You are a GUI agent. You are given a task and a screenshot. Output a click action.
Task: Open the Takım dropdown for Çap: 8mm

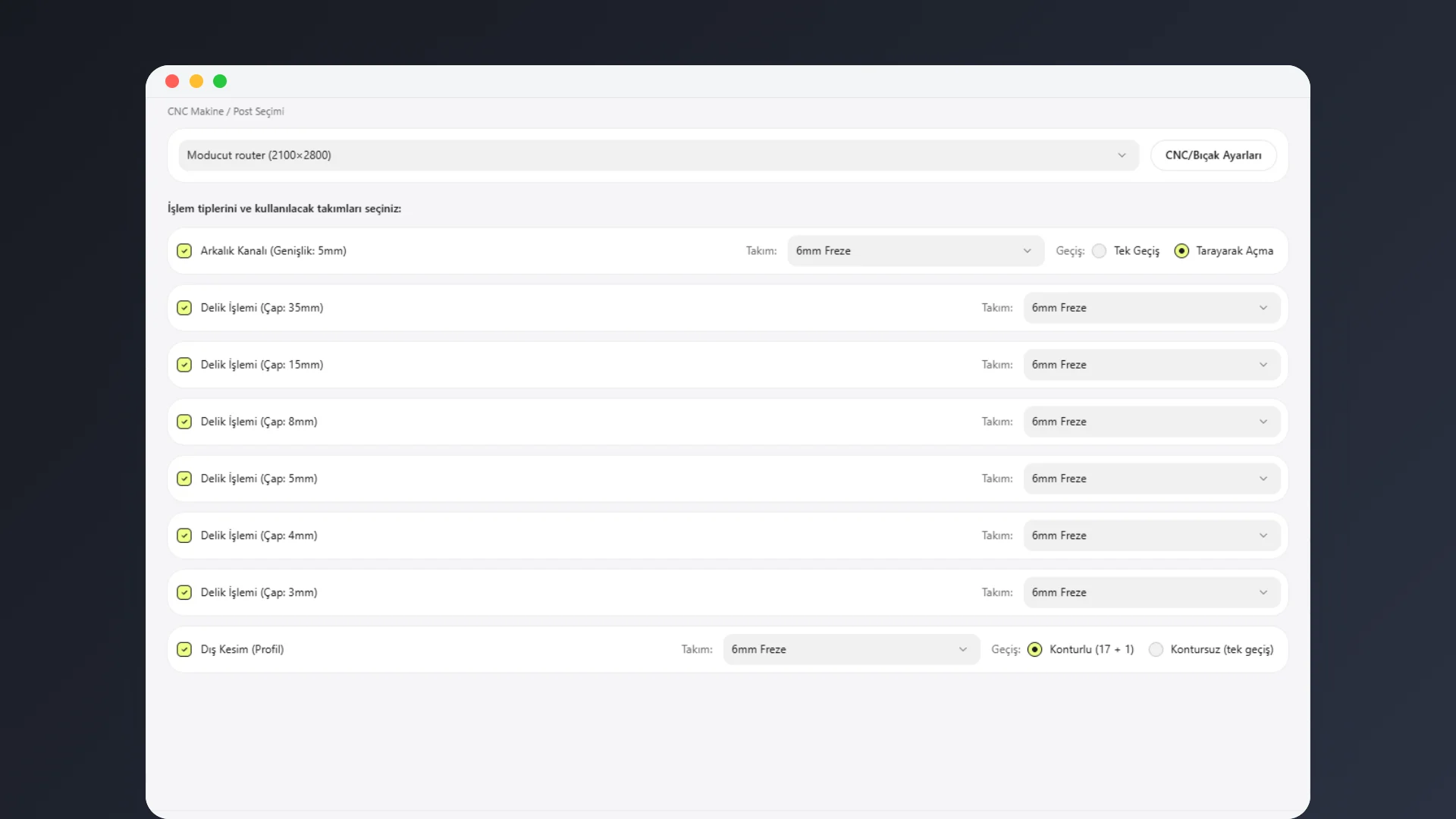[1152, 422]
